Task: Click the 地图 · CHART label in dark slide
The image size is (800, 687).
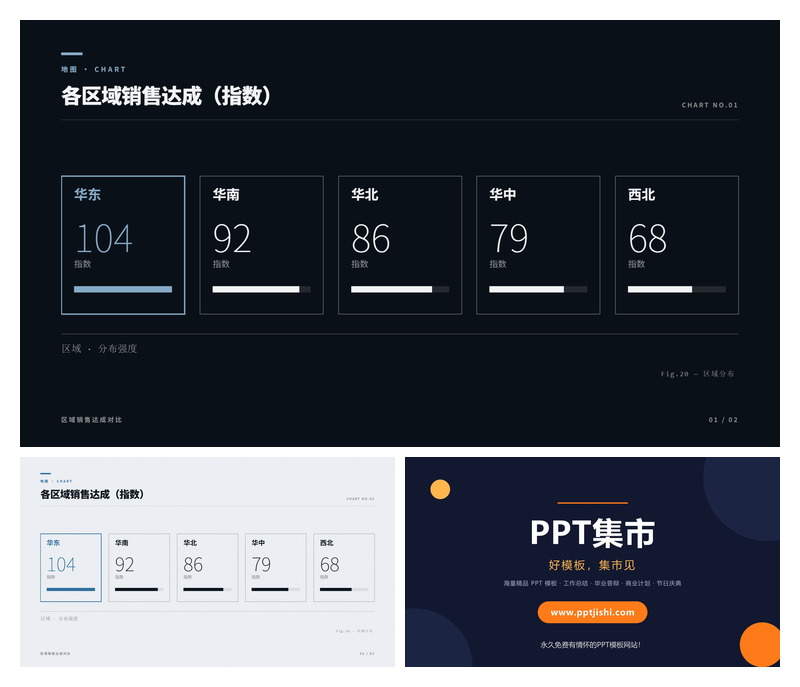Action: (x=93, y=69)
